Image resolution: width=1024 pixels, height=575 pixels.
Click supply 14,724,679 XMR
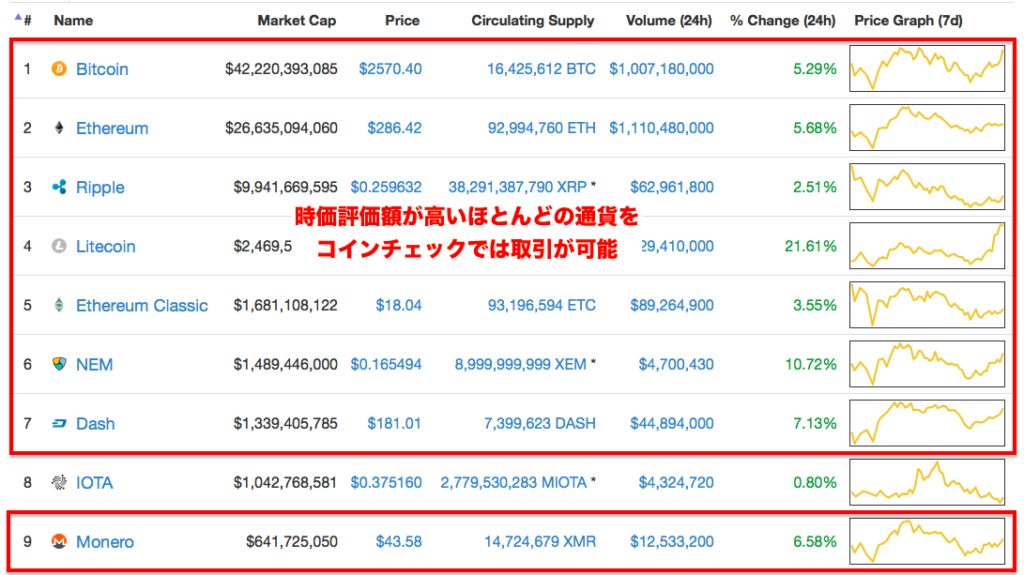539,542
